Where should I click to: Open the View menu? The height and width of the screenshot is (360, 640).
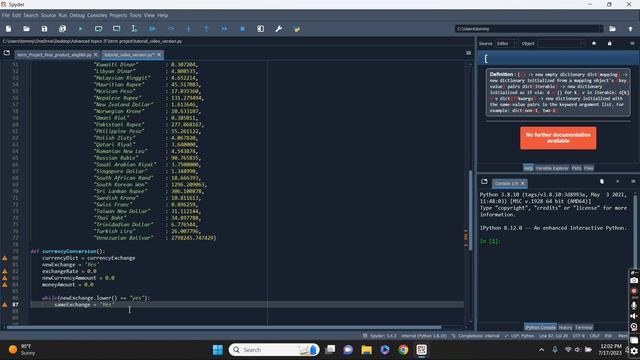149,15
